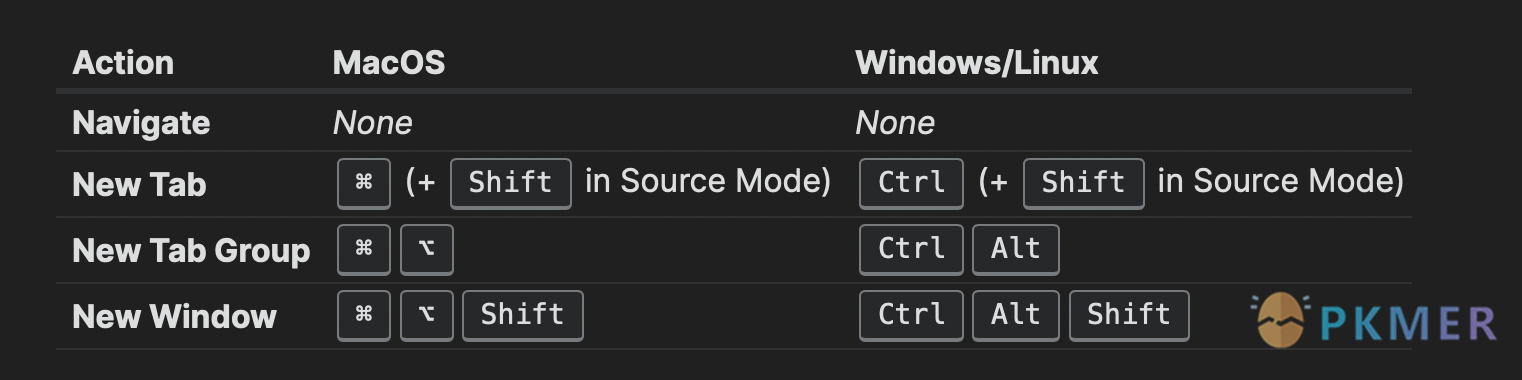Image resolution: width=1522 pixels, height=380 pixels.
Task: Click the Command key in New Window row
Action: click(364, 315)
